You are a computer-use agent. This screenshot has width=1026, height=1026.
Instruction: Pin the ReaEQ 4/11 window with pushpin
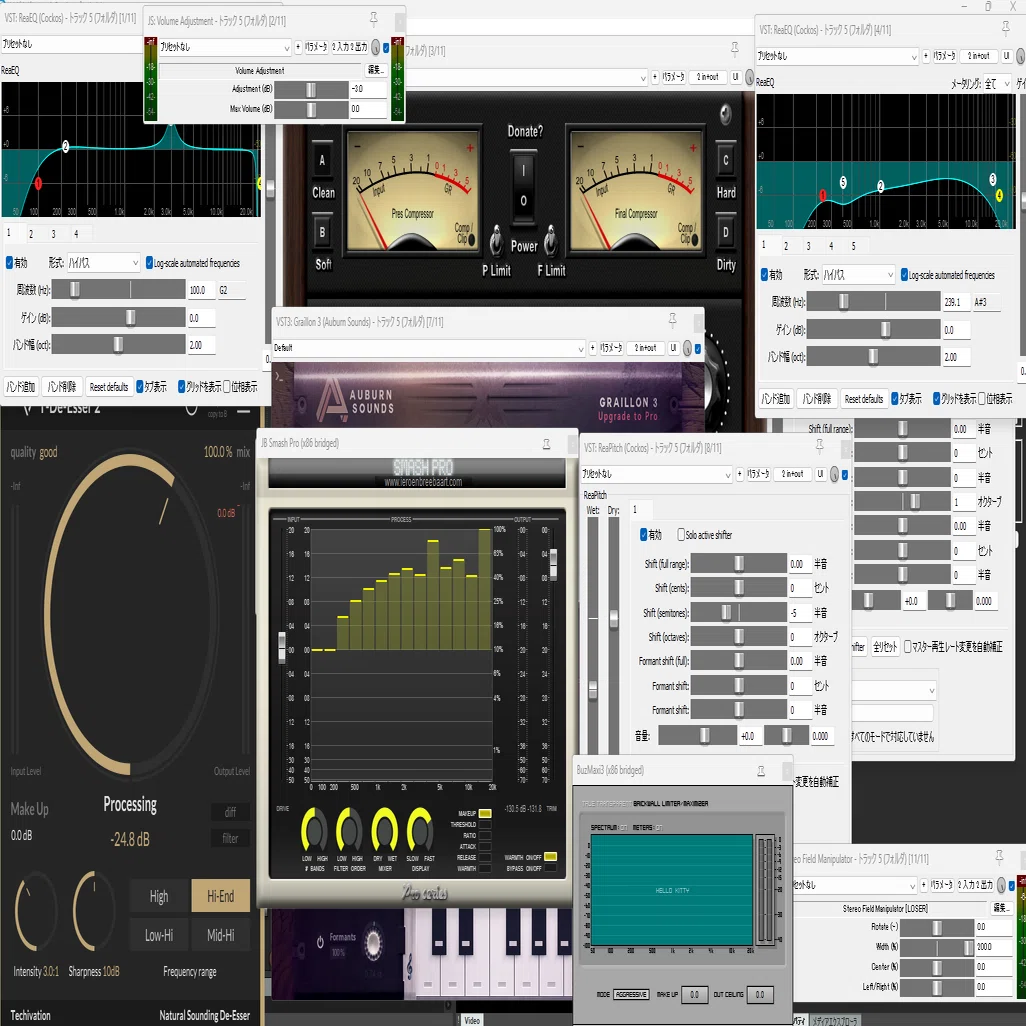(1006, 28)
